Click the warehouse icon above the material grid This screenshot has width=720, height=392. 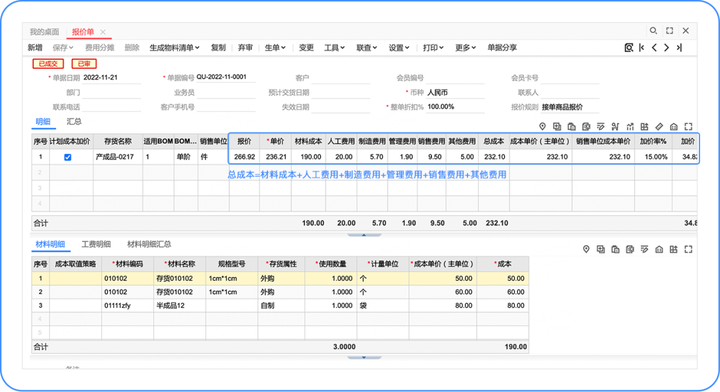(659, 249)
